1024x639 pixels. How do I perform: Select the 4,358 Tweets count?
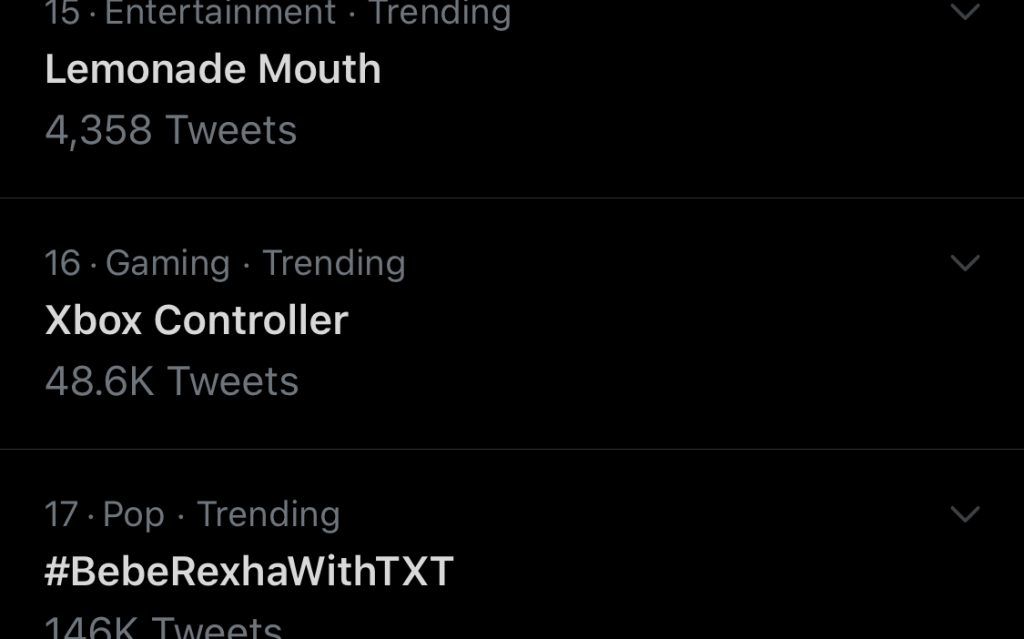(x=171, y=130)
